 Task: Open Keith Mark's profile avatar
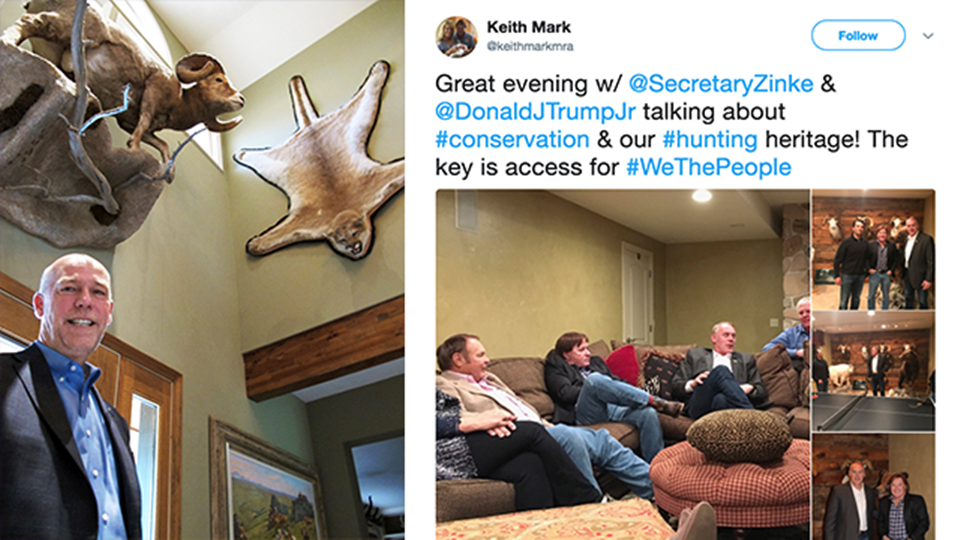[x=456, y=37]
